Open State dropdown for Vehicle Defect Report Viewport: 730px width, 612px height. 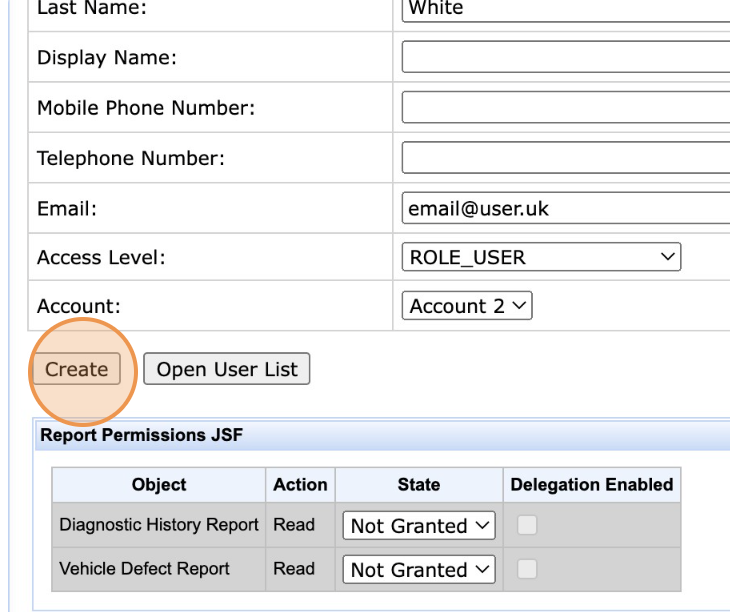click(x=419, y=569)
